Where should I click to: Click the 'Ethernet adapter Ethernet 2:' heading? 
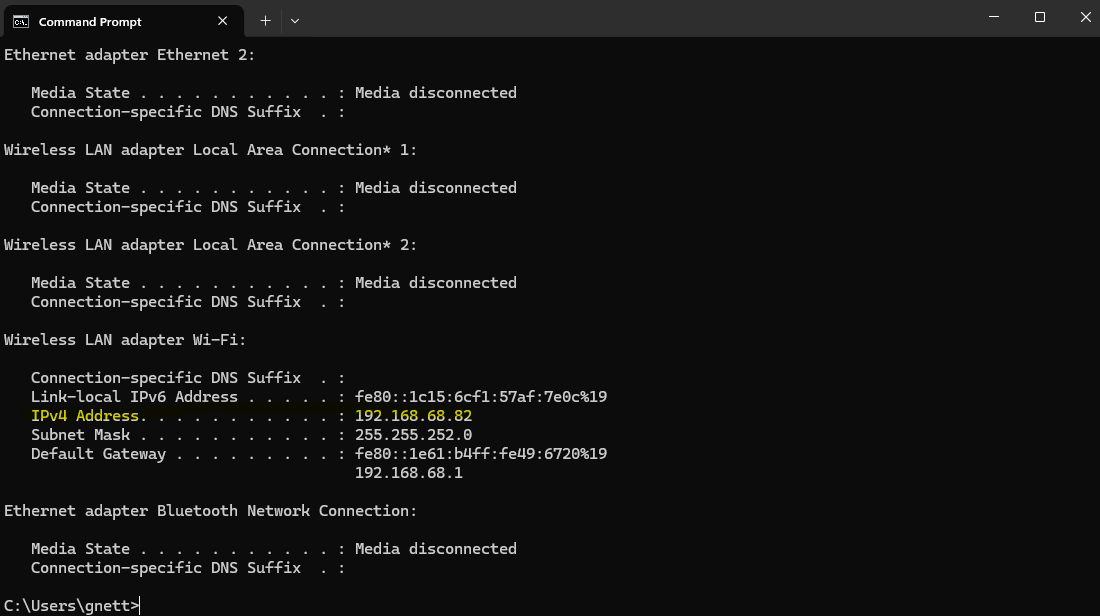(130, 55)
